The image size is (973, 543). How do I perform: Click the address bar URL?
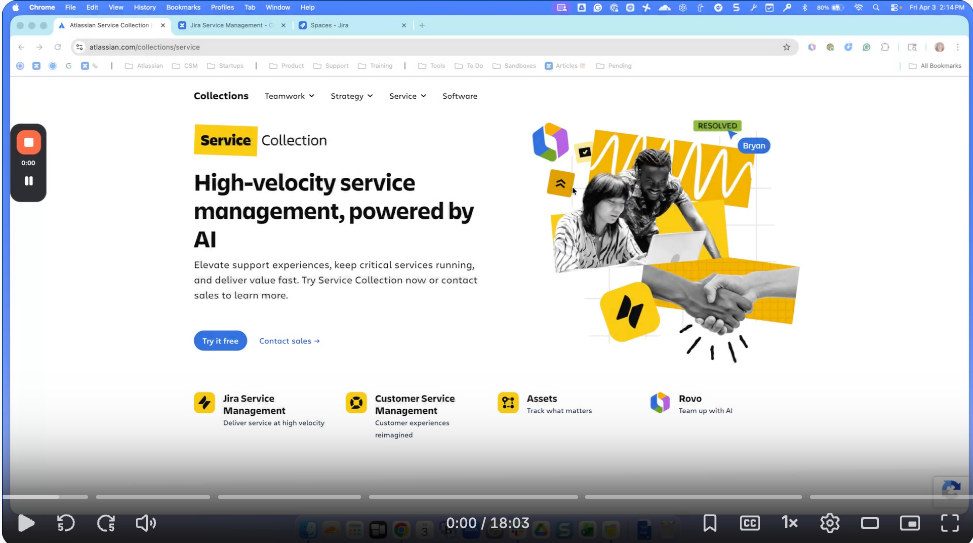[144, 47]
